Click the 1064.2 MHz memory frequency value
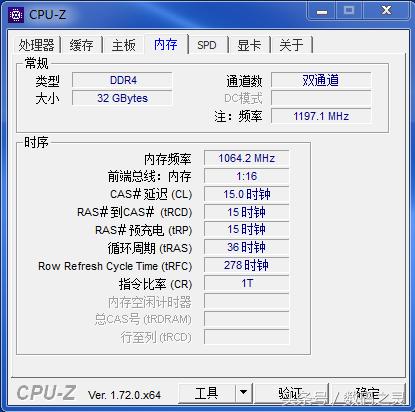415x412 pixels. 247,158
